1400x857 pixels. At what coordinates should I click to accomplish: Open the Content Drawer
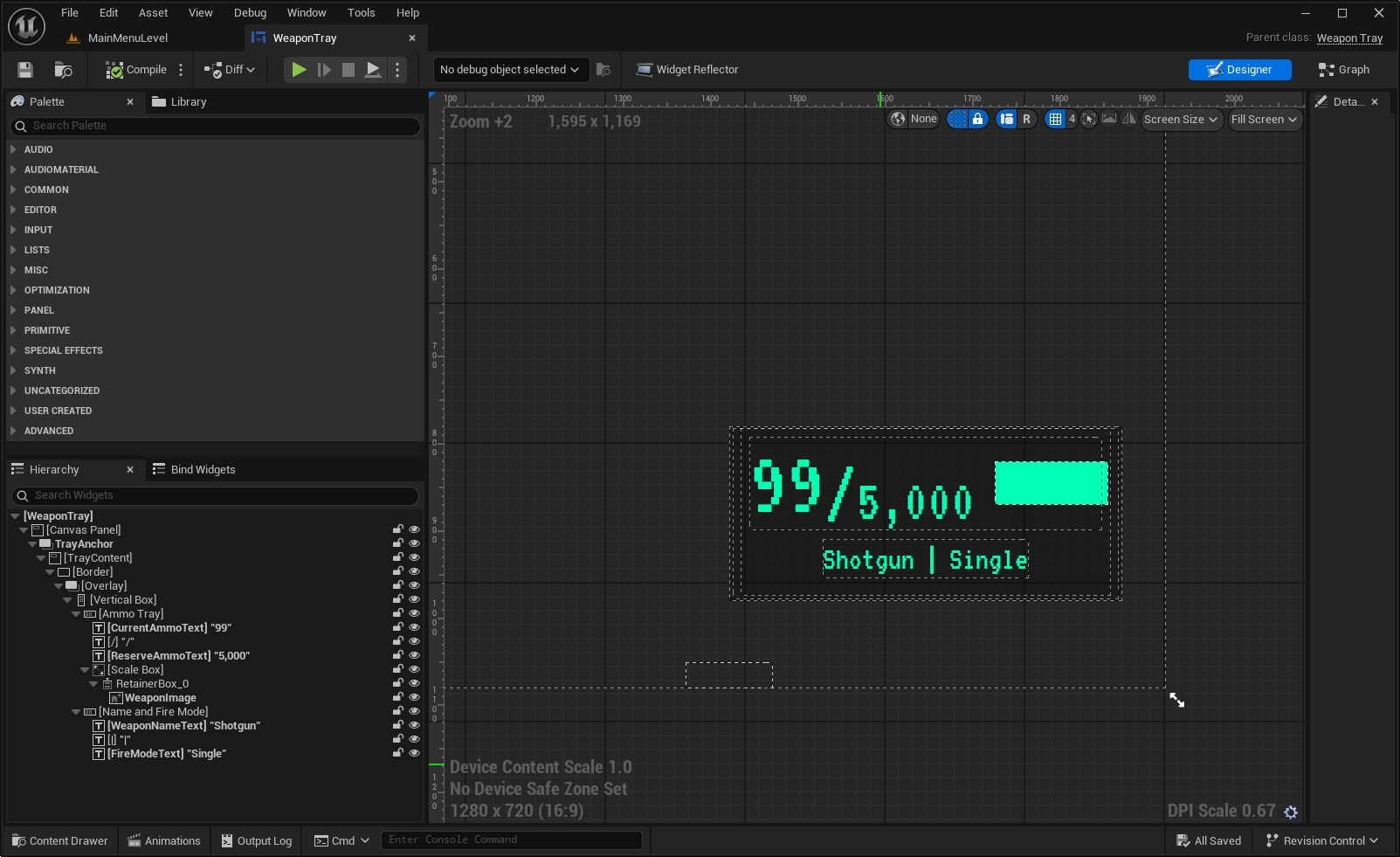(60, 841)
